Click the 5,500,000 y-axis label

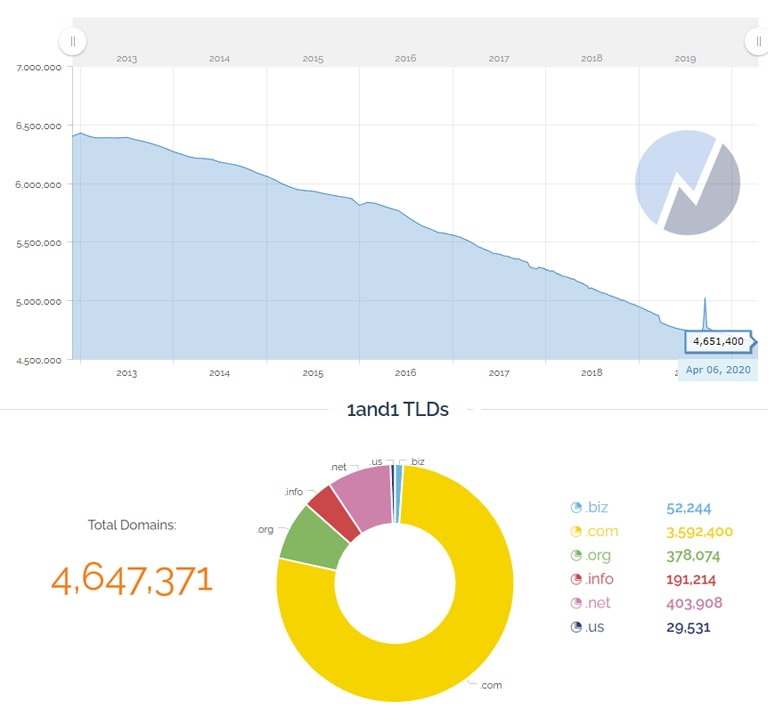(x=39, y=243)
